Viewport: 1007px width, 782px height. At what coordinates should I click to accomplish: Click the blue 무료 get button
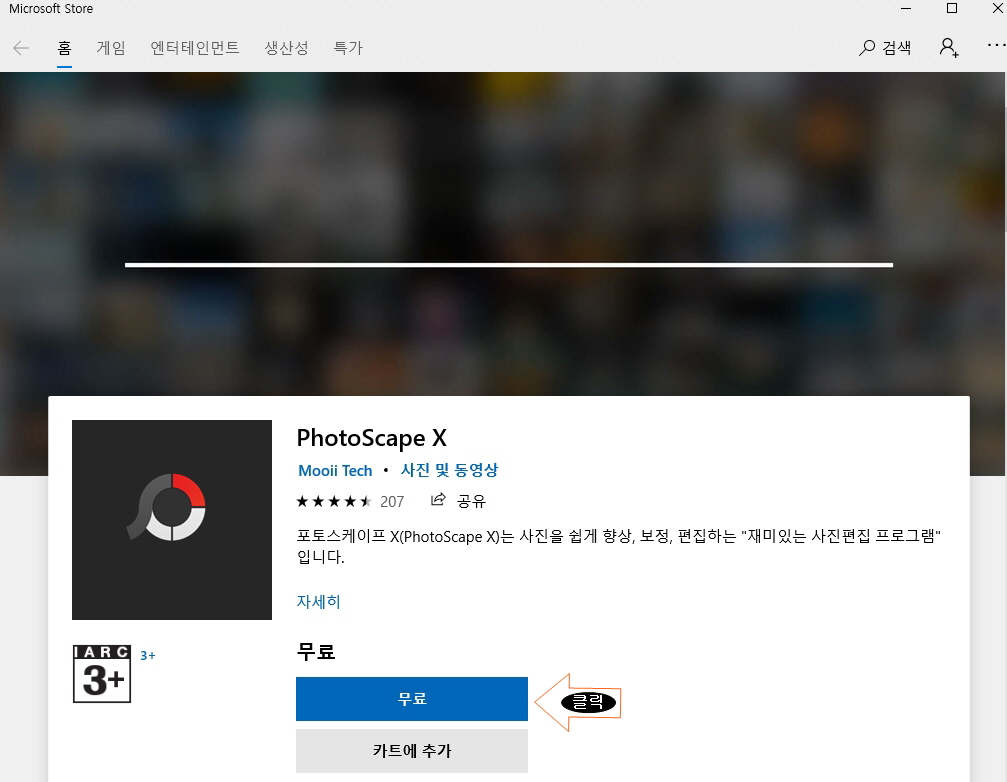412,699
